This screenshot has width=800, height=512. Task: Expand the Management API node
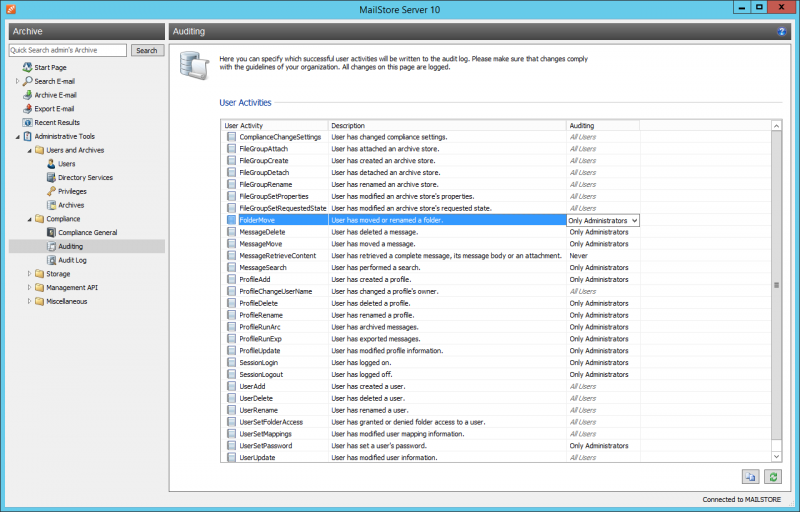[29, 288]
